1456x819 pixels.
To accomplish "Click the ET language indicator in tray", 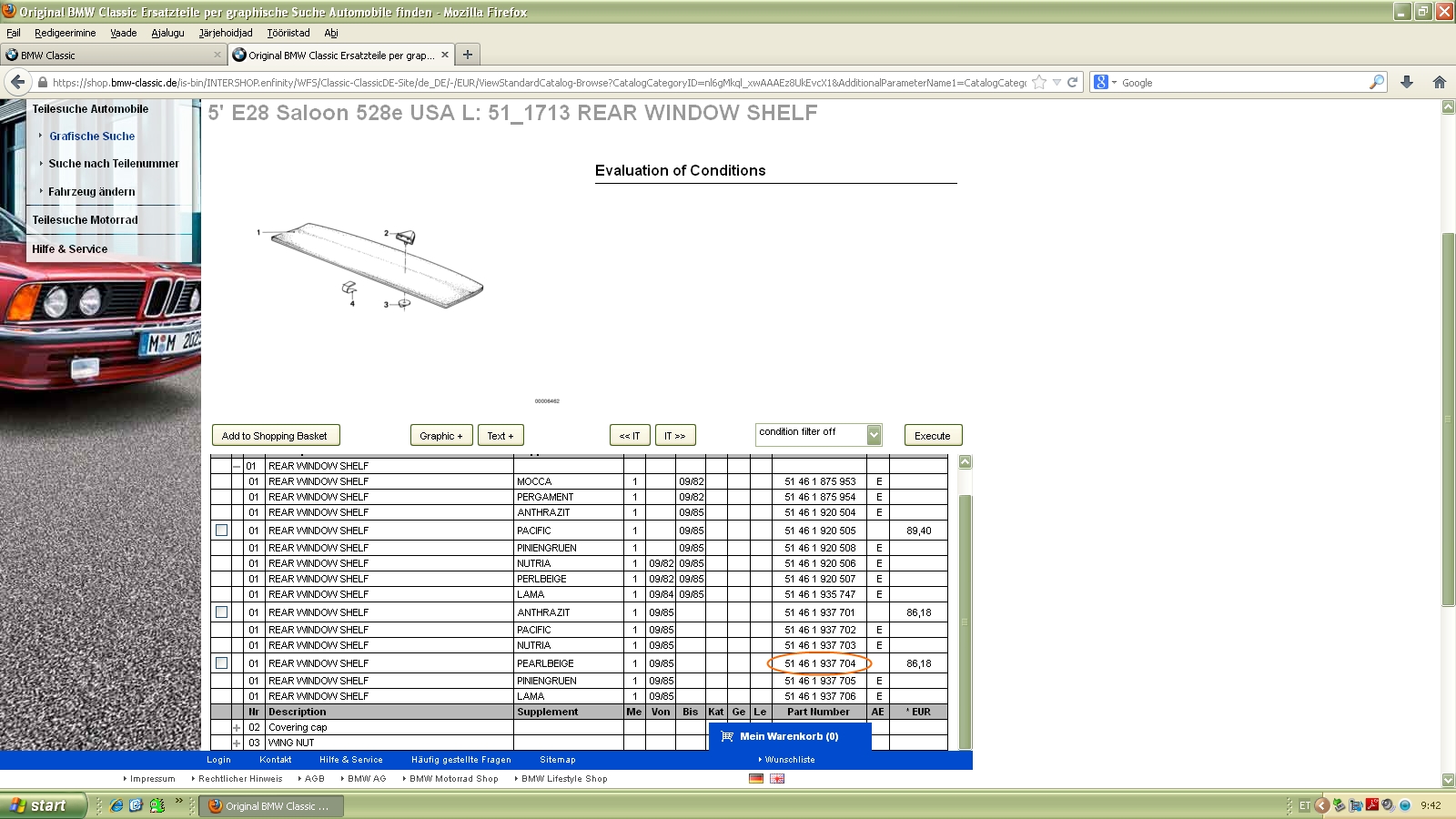I will tap(1305, 805).
